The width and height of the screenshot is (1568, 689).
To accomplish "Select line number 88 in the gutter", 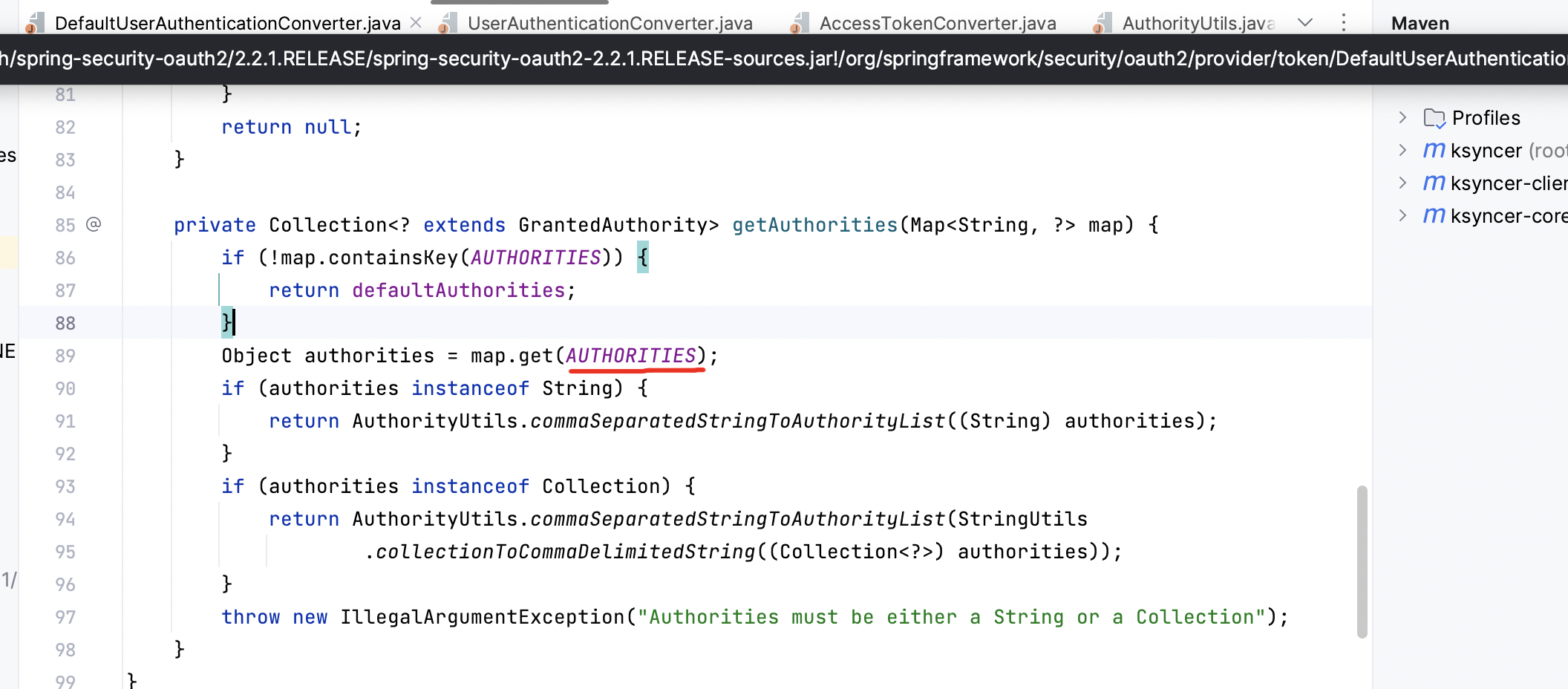I will point(66,323).
